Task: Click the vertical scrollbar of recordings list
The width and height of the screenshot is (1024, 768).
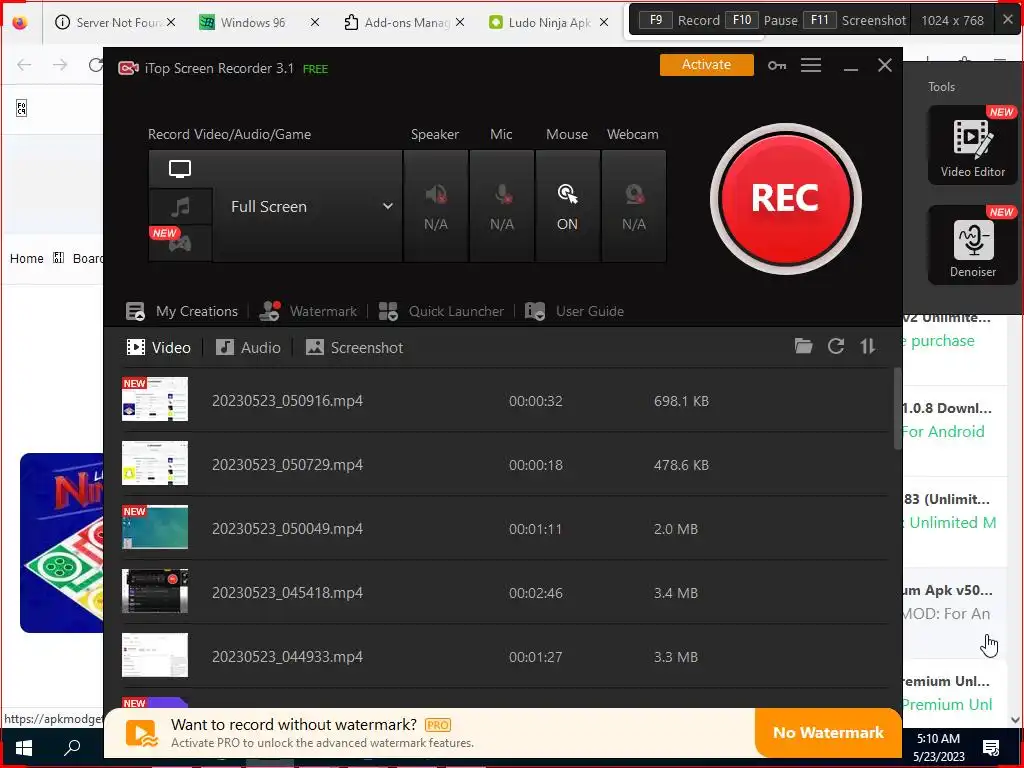Action: tap(897, 409)
